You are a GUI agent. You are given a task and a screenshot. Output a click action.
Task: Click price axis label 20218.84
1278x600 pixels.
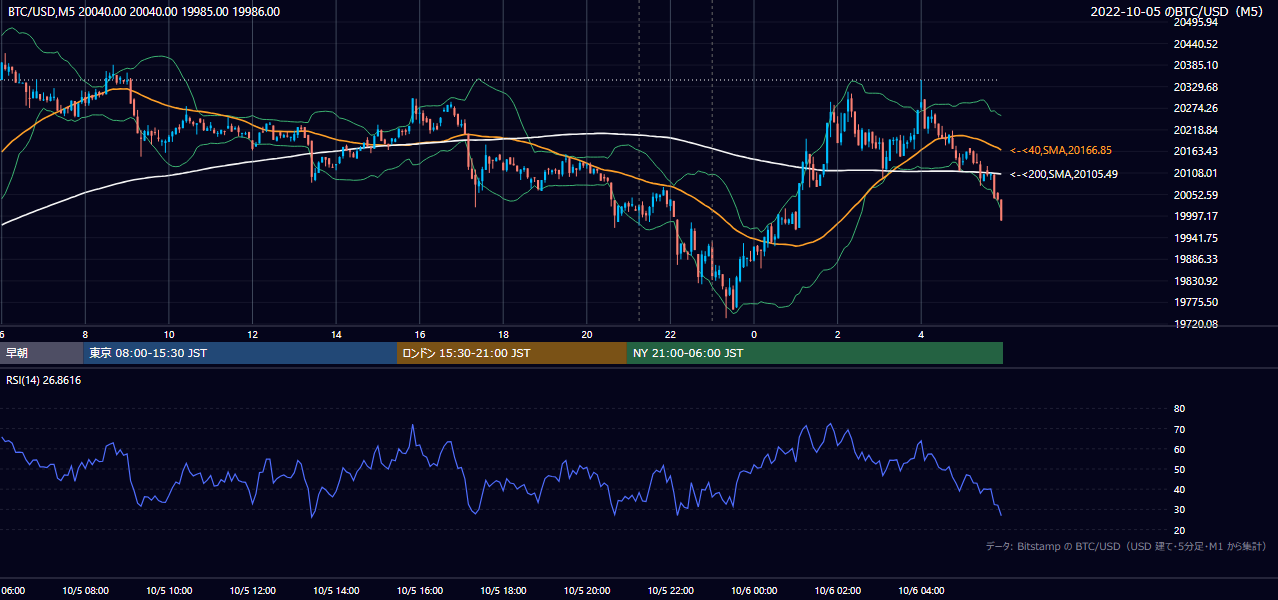coord(1196,130)
